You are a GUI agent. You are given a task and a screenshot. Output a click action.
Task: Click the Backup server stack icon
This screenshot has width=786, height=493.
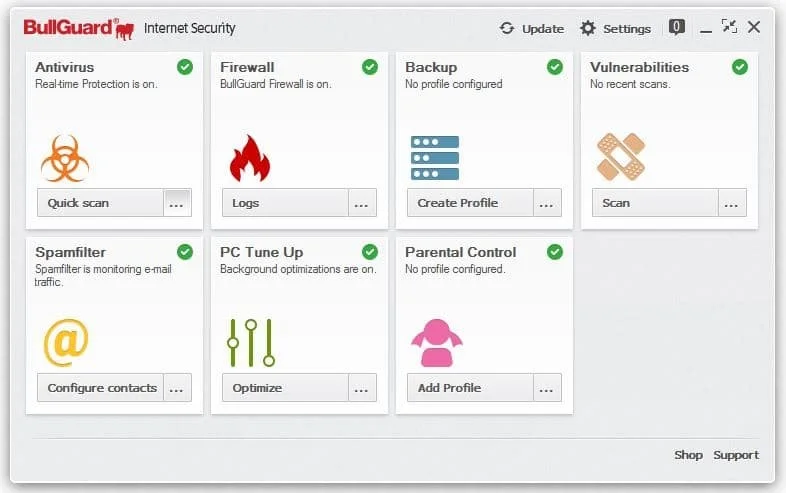[435, 157]
